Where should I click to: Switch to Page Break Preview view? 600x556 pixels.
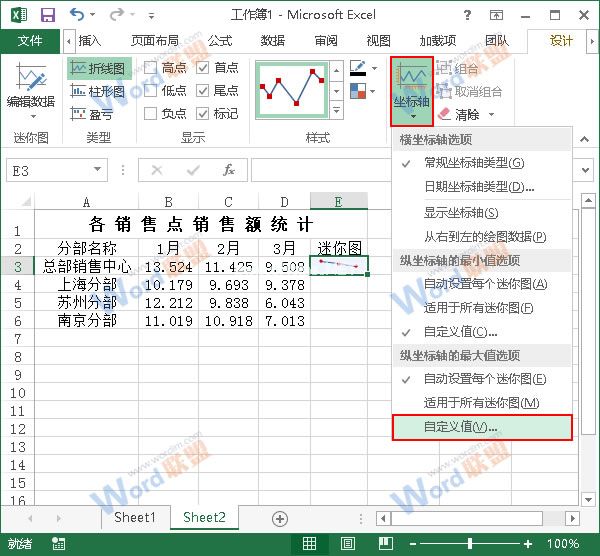click(x=386, y=543)
